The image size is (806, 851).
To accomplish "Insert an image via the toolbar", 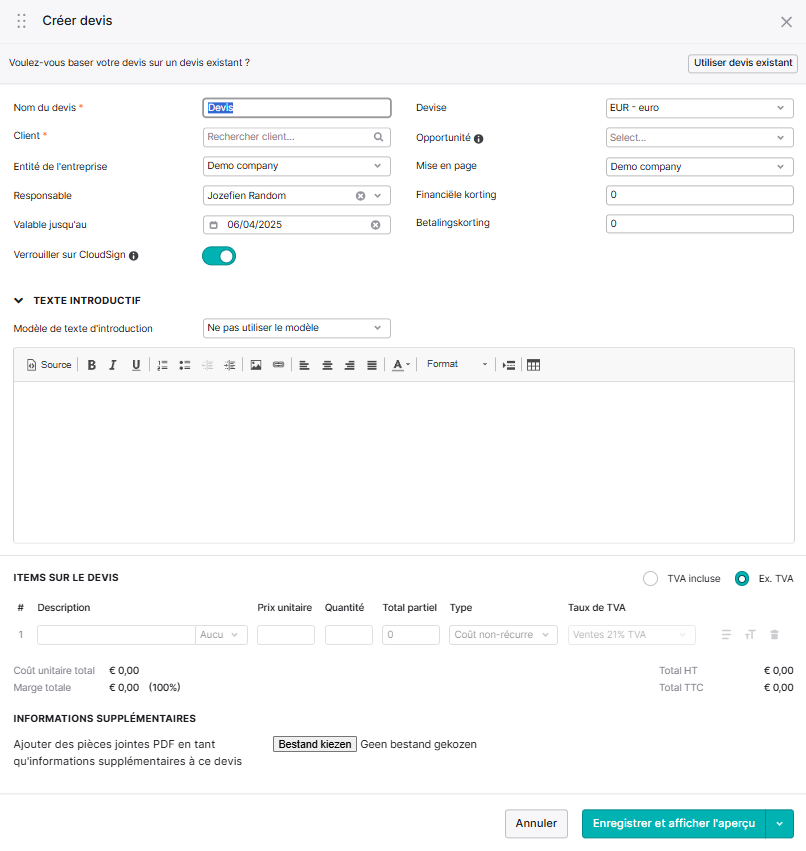I will 256,365.
